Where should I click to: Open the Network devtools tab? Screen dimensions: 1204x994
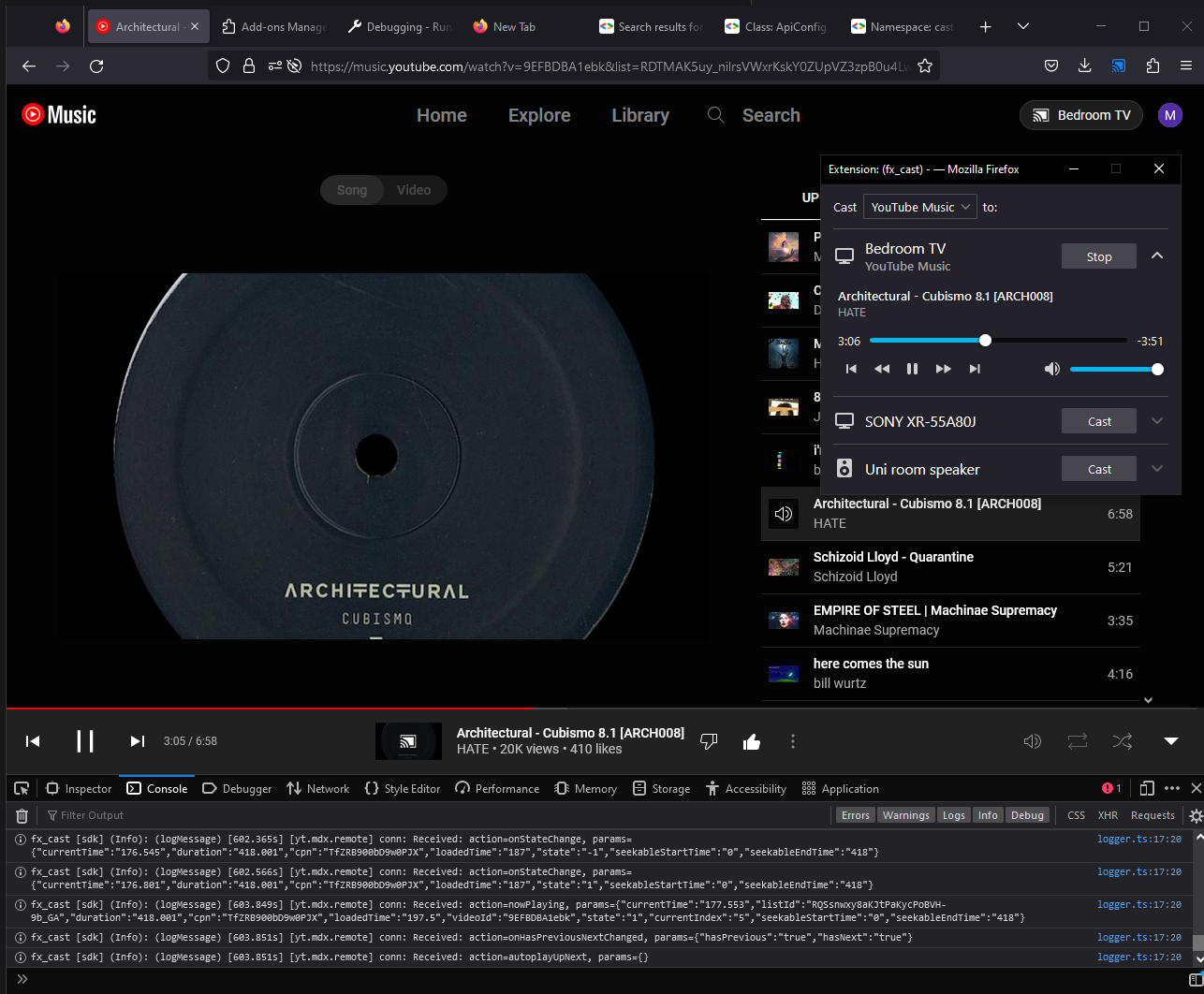click(317, 789)
